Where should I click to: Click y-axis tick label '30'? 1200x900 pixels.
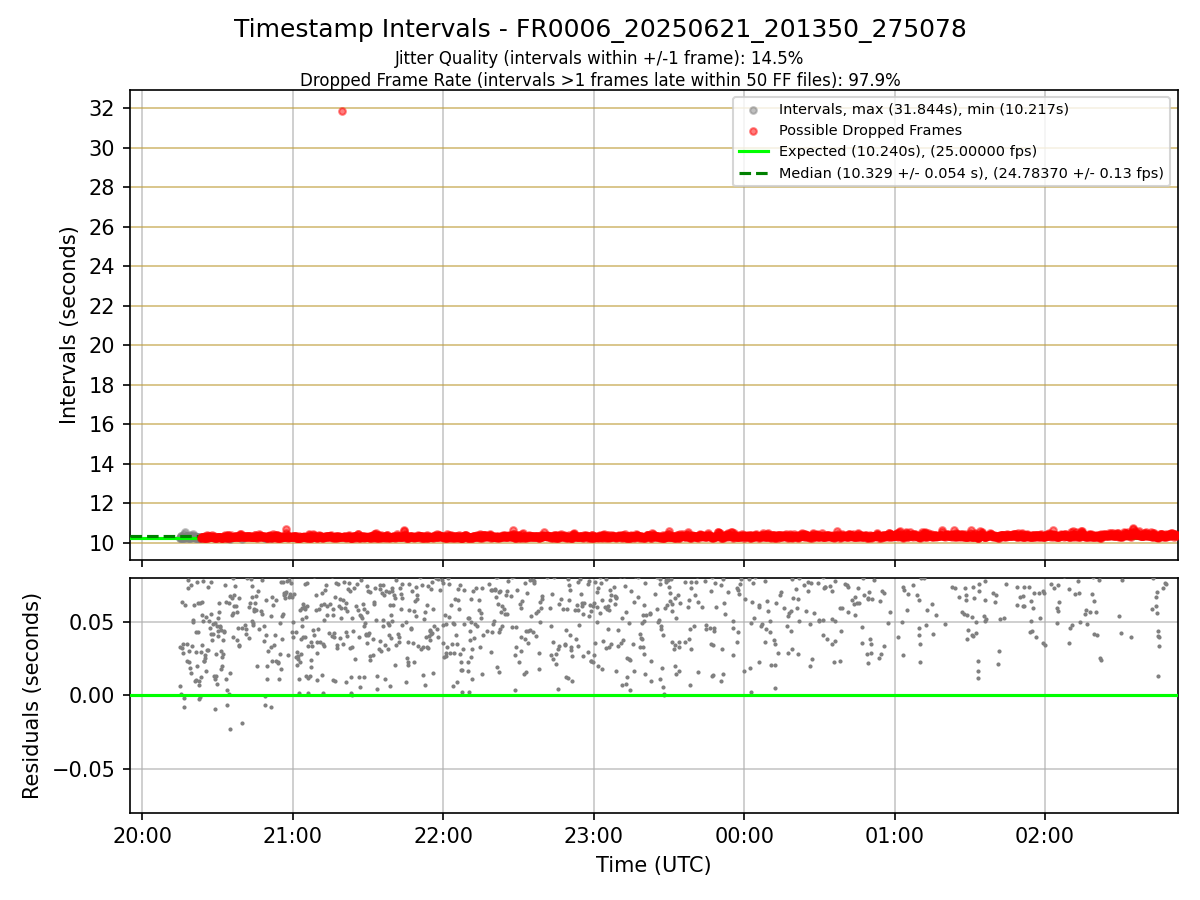(103, 148)
